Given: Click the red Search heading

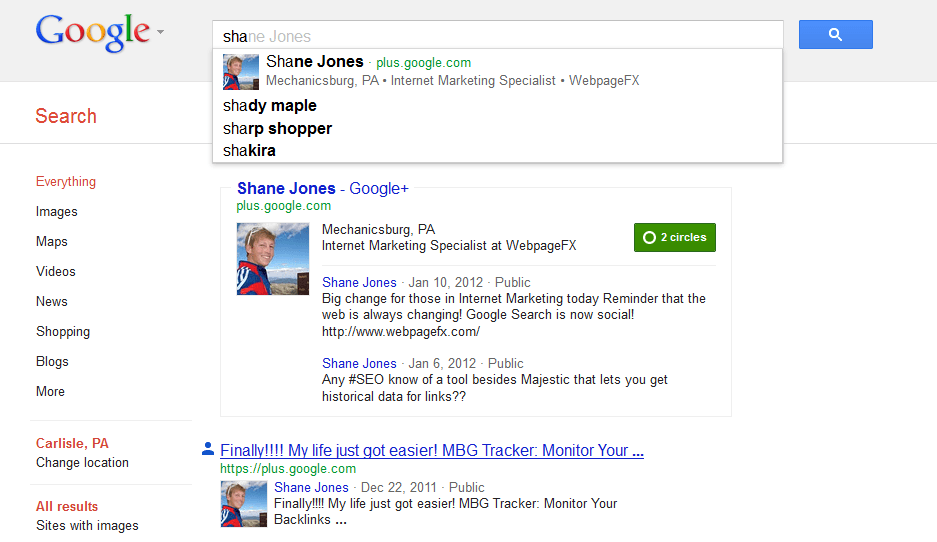Looking at the screenshot, I should 66,116.
